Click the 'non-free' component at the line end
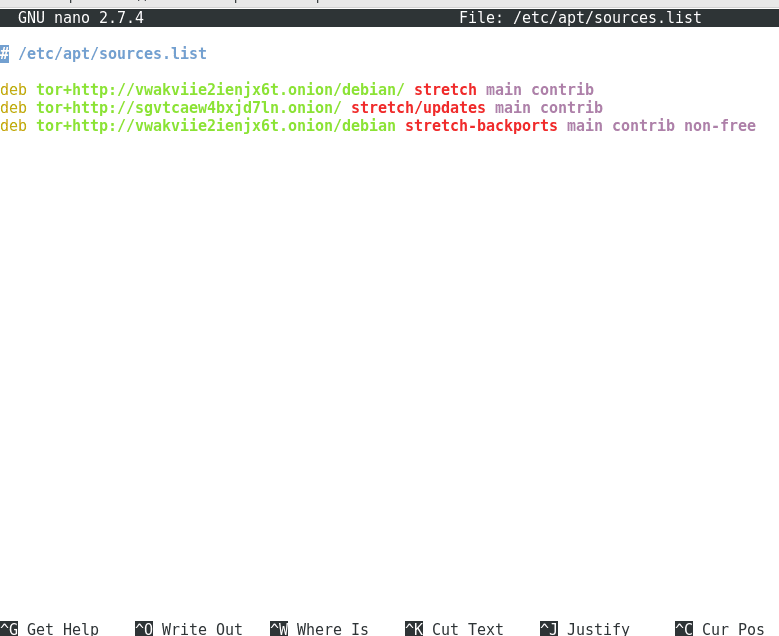This screenshot has width=779, height=636. (720, 126)
